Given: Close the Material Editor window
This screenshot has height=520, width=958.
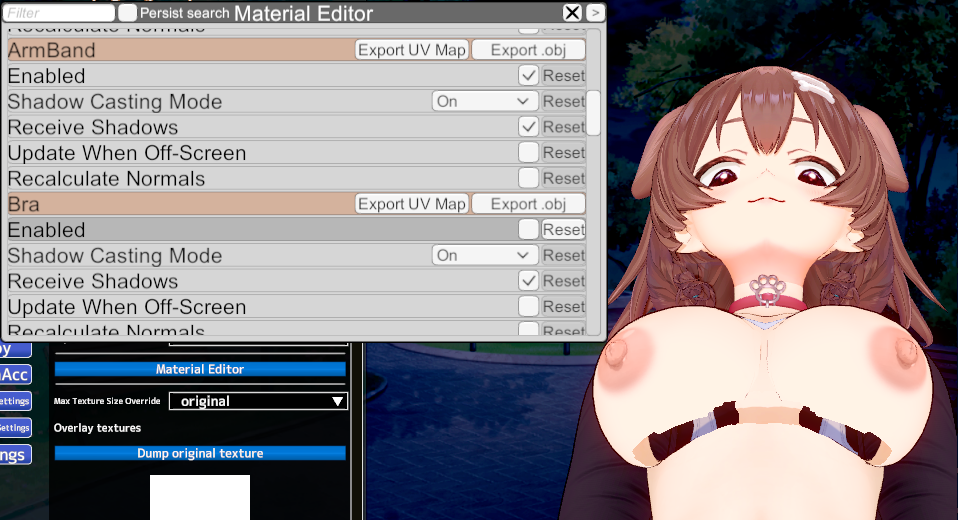Looking at the screenshot, I should click(x=572, y=13).
